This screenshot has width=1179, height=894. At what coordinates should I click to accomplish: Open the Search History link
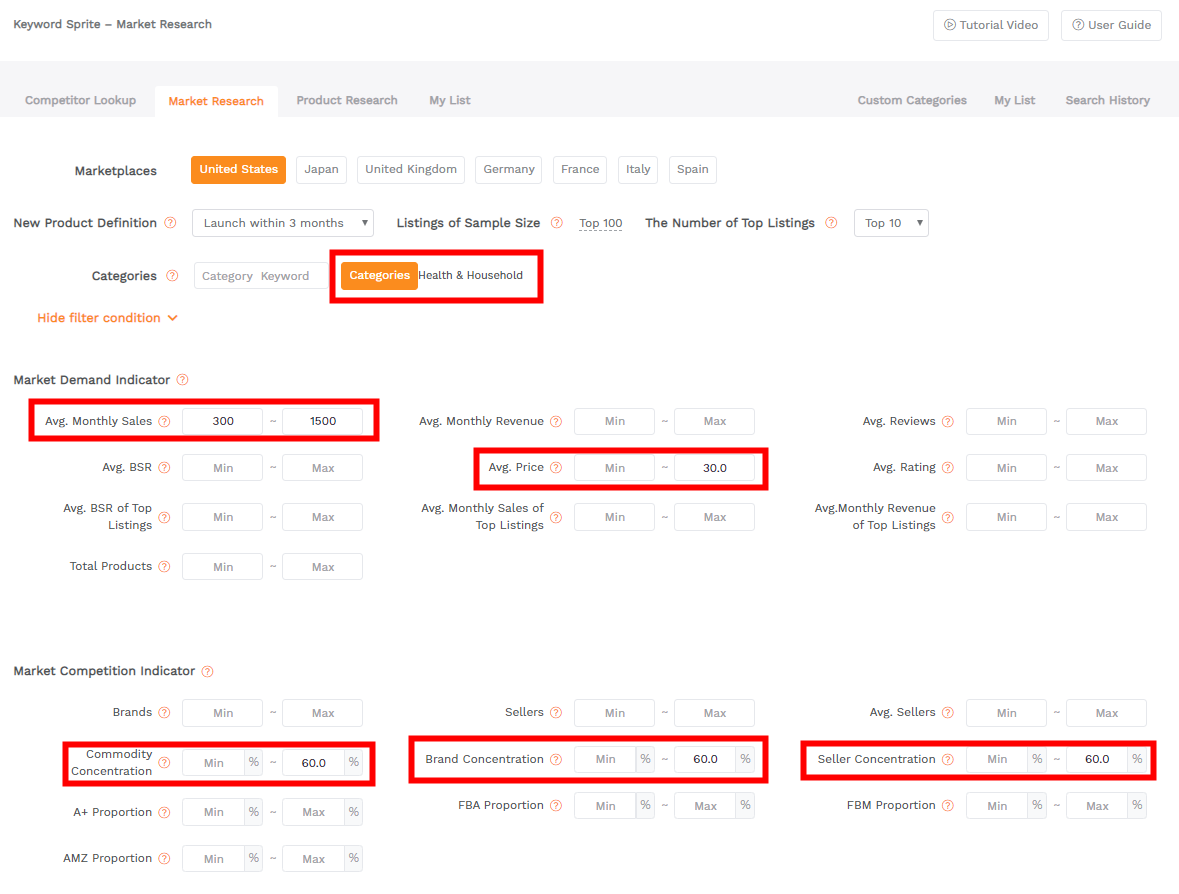(1107, 101)
